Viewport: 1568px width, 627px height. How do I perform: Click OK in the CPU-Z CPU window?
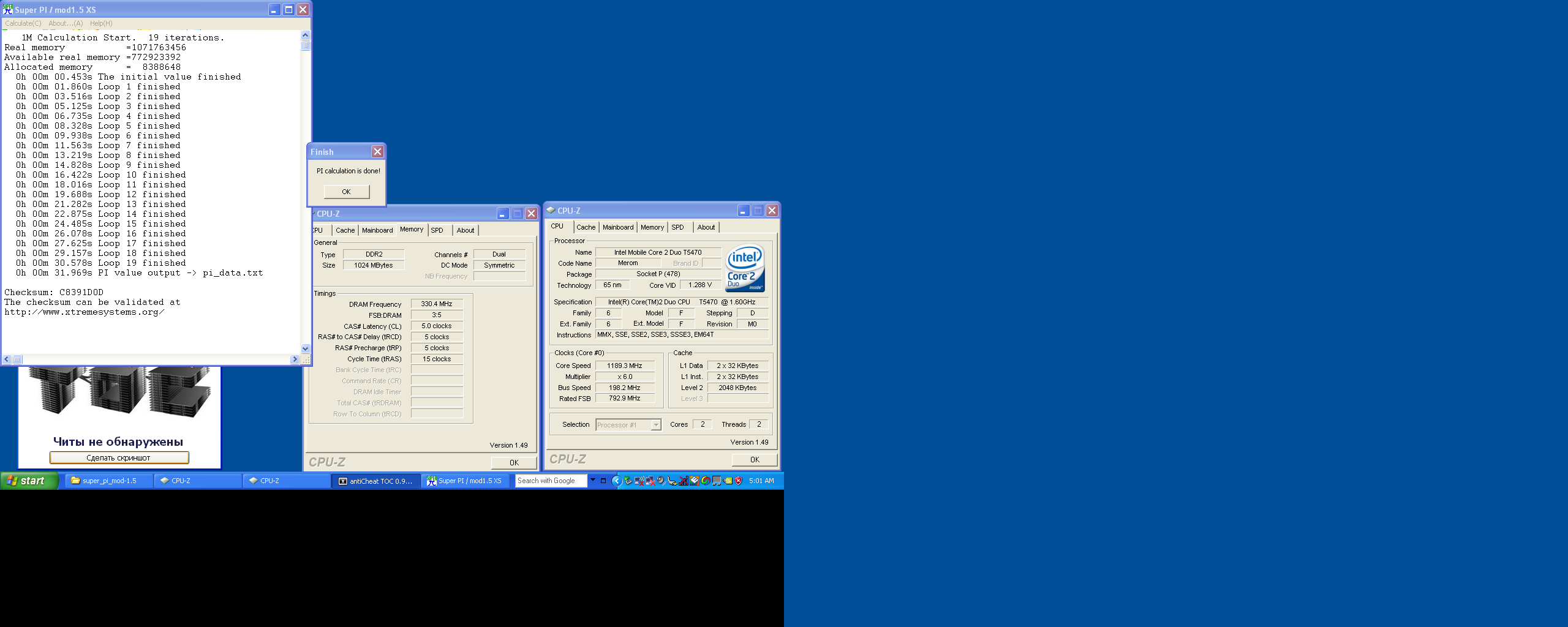point(755,460)
